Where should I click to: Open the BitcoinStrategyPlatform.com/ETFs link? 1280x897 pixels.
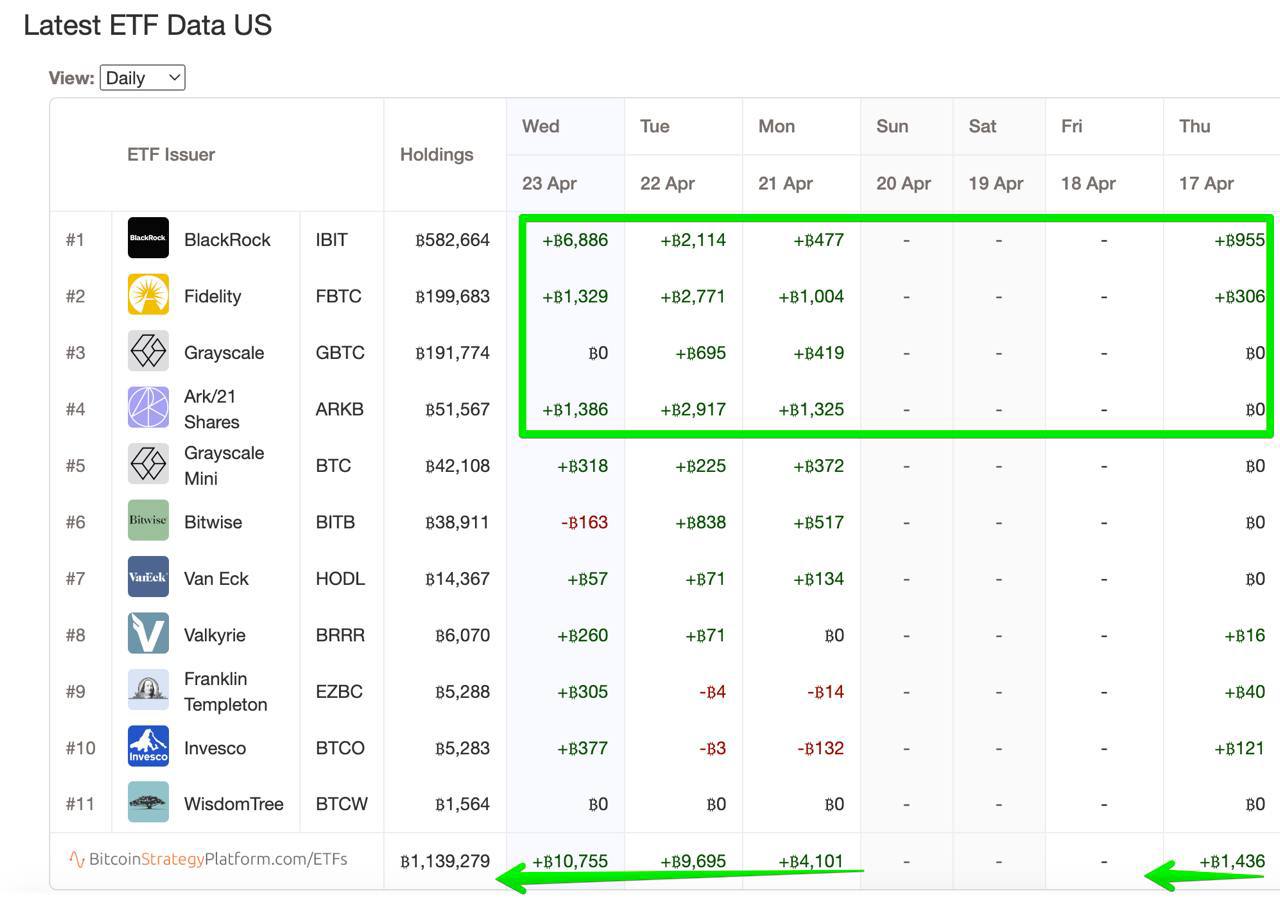tap(208, 859)
